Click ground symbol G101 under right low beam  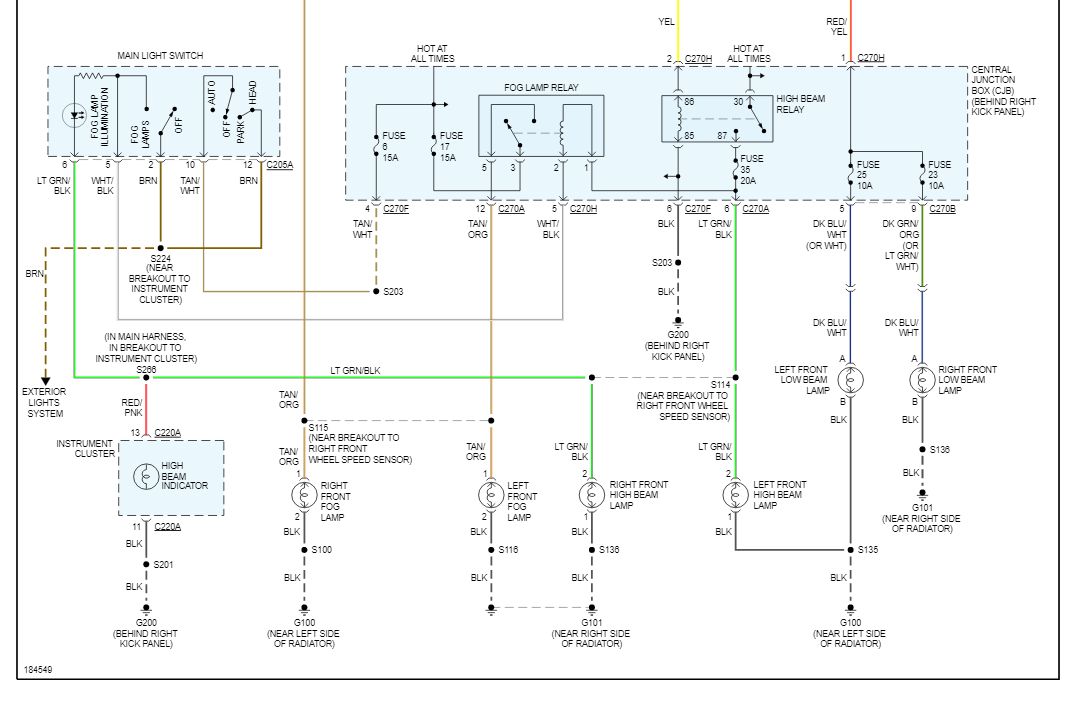(922, 494)
